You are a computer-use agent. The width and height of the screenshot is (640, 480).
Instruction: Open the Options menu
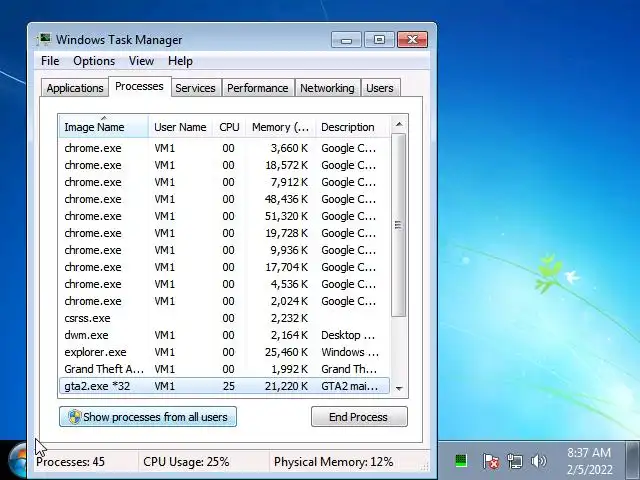coord(94,61)
